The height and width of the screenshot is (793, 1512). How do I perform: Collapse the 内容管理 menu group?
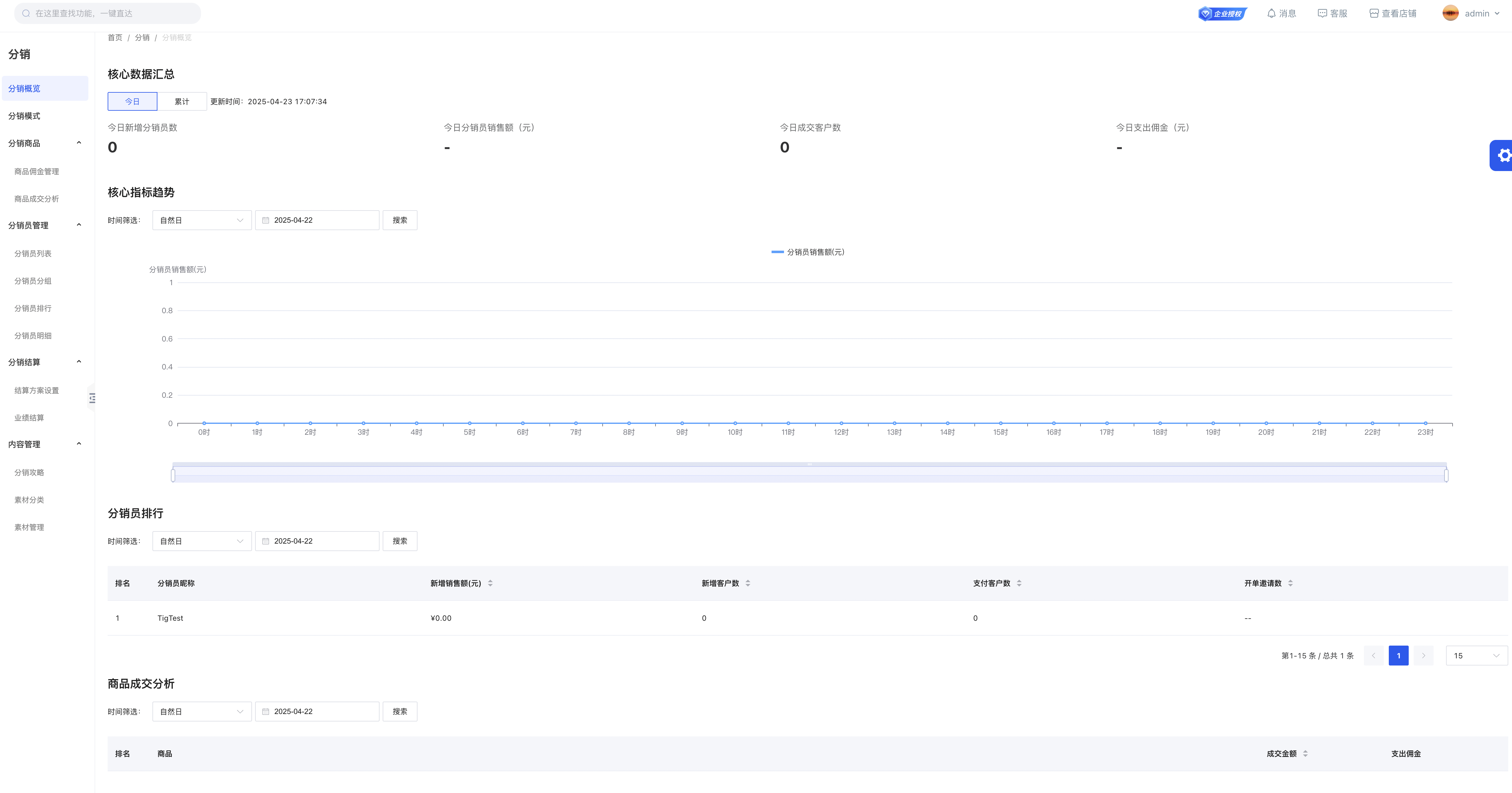pos(79,444)
